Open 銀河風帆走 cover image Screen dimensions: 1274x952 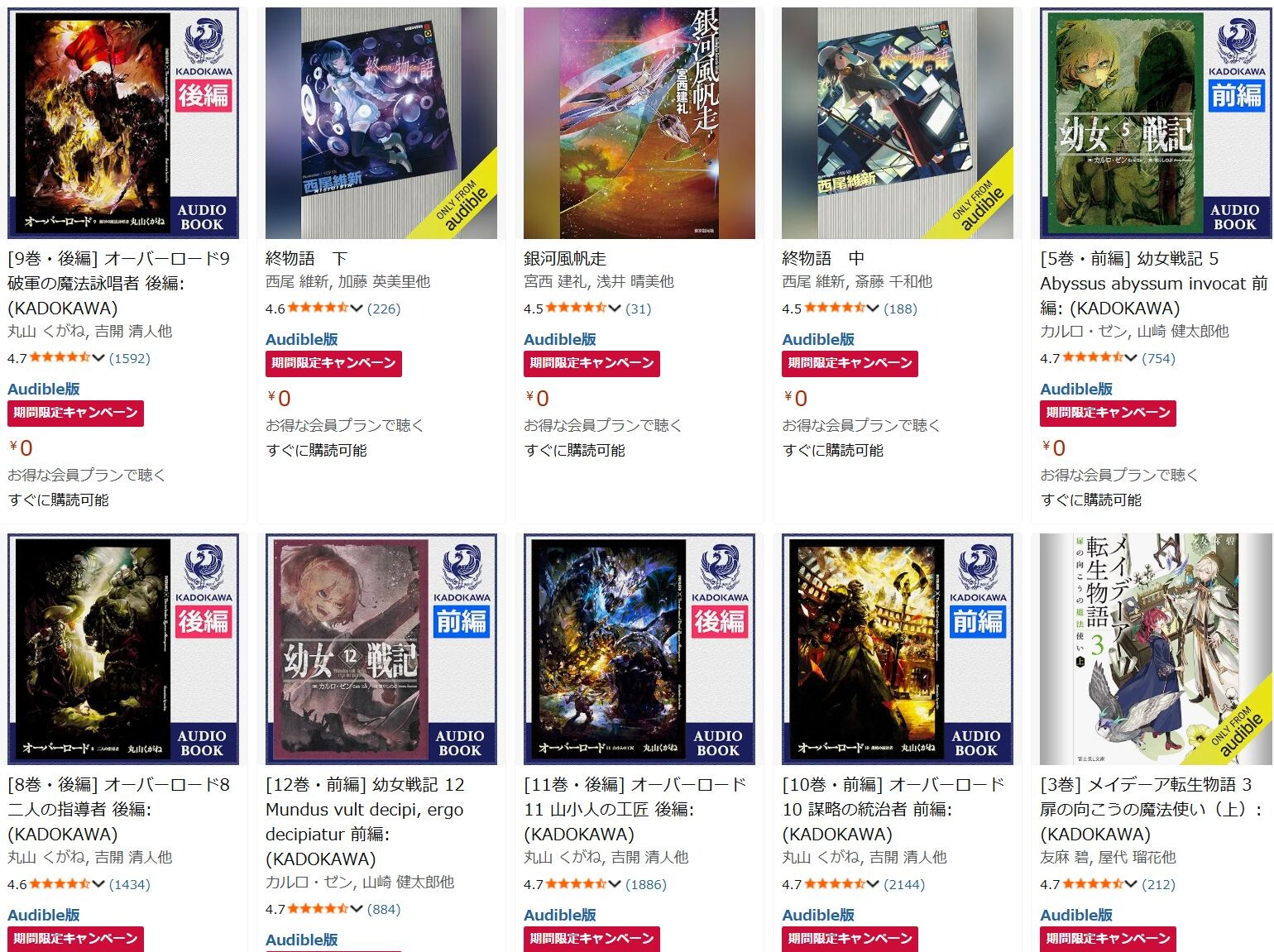pyautogui.click(x=639, y=123)
